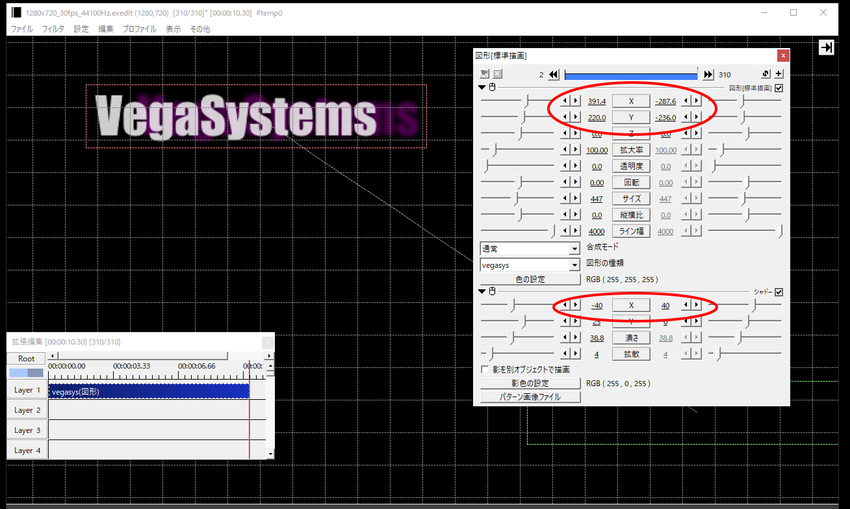
Task: Click the 拡大率 button
Action: [x=631, y=150]
